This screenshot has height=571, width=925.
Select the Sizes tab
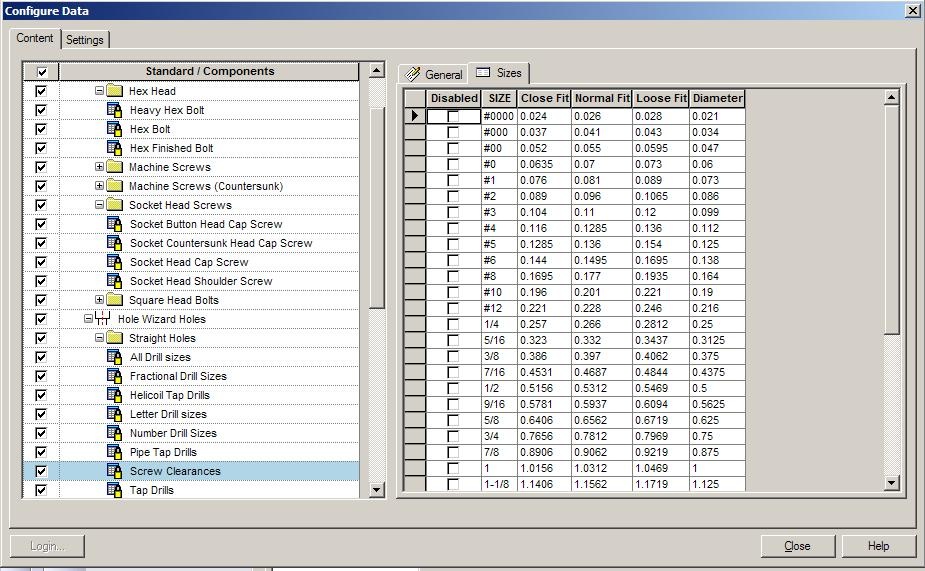pos(499,73)
